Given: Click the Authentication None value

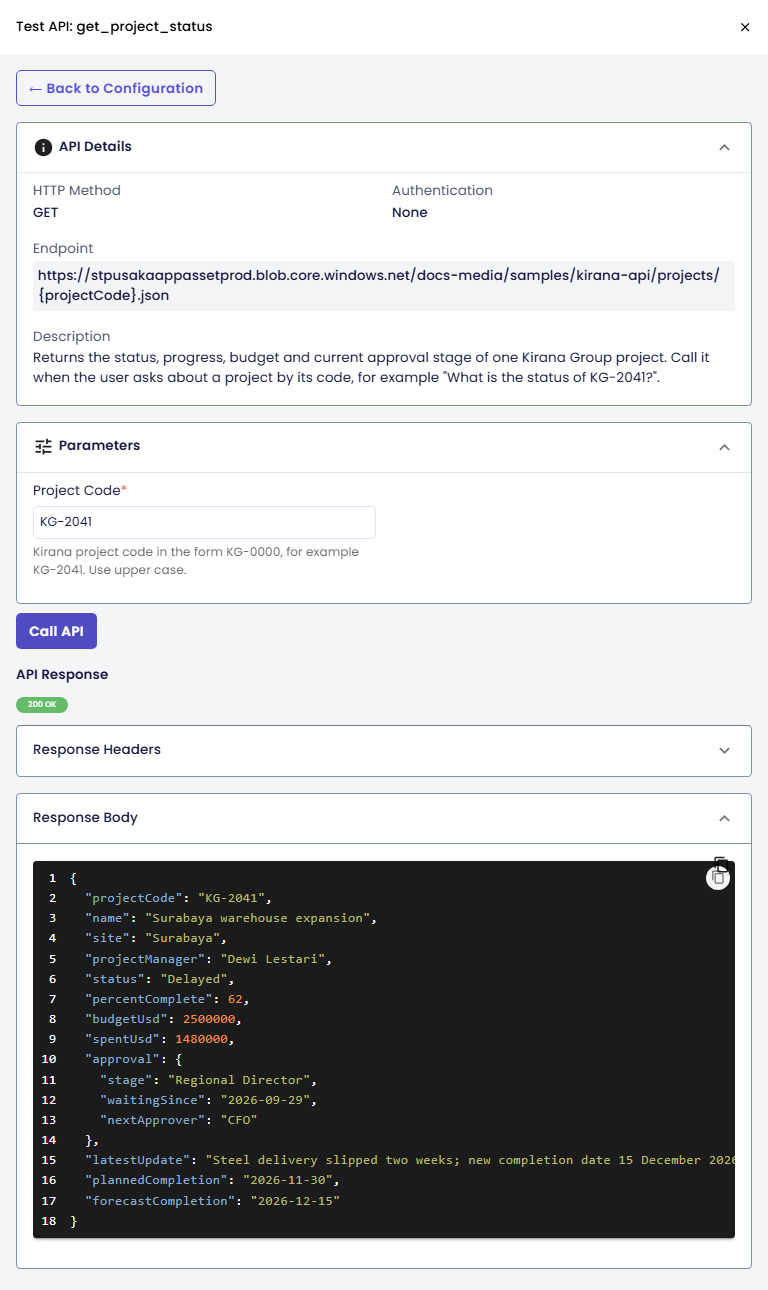Looking at the screenshot, I should 410,212.
